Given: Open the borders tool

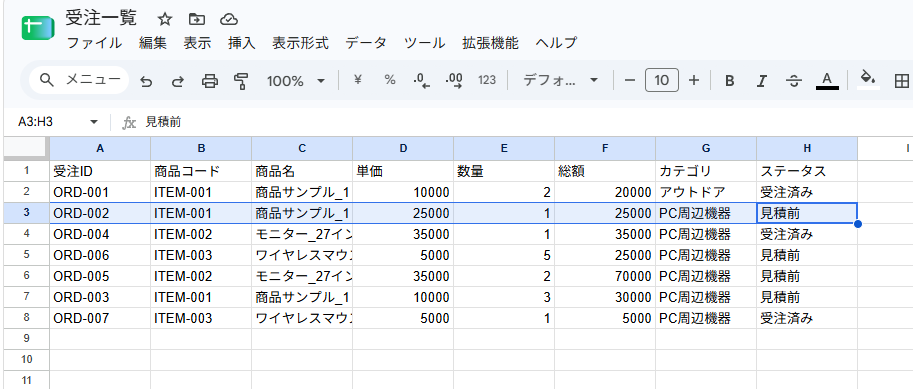Looking at the screenshot, I should coord(901,81).
